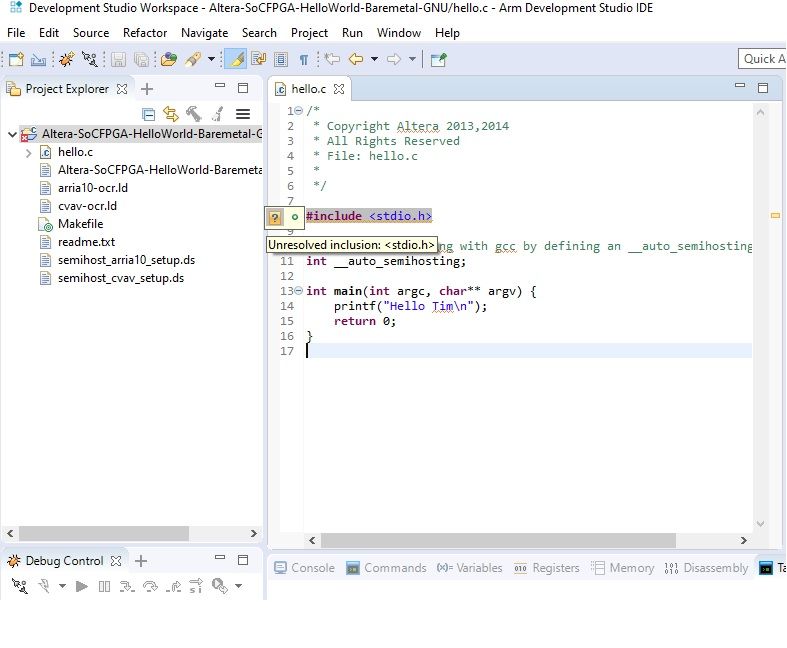The width and height of the screenshot is (787, 648).
Task: Open the Source menu
Action: coord(91,33)
